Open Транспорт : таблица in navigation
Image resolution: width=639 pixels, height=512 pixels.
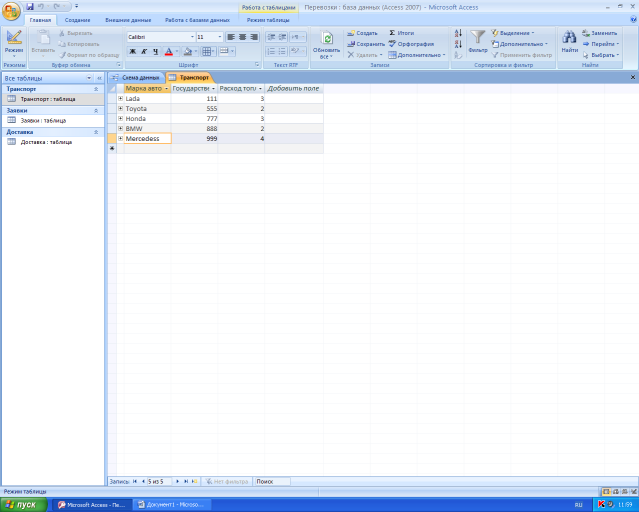[53, 99]
